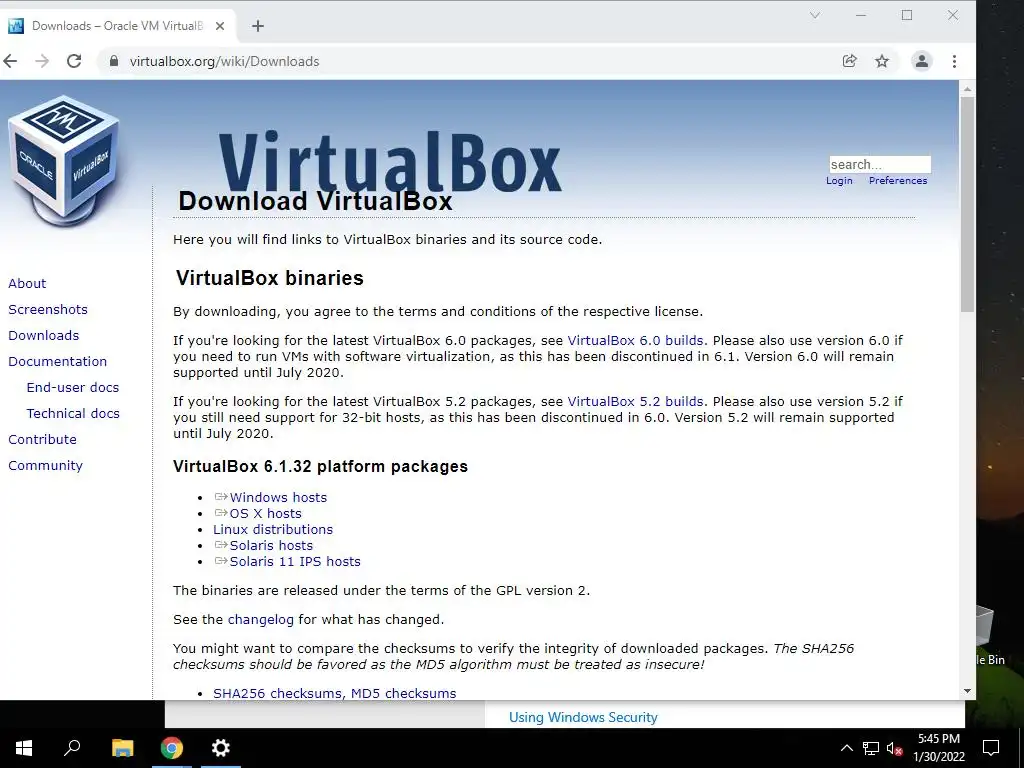Share this page via share icon
1024x768 pixels.
point(849,61)
